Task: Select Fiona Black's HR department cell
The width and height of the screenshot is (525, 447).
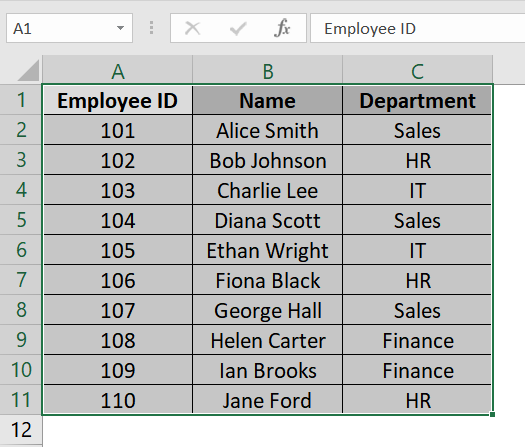Action: tap(417, 280)
